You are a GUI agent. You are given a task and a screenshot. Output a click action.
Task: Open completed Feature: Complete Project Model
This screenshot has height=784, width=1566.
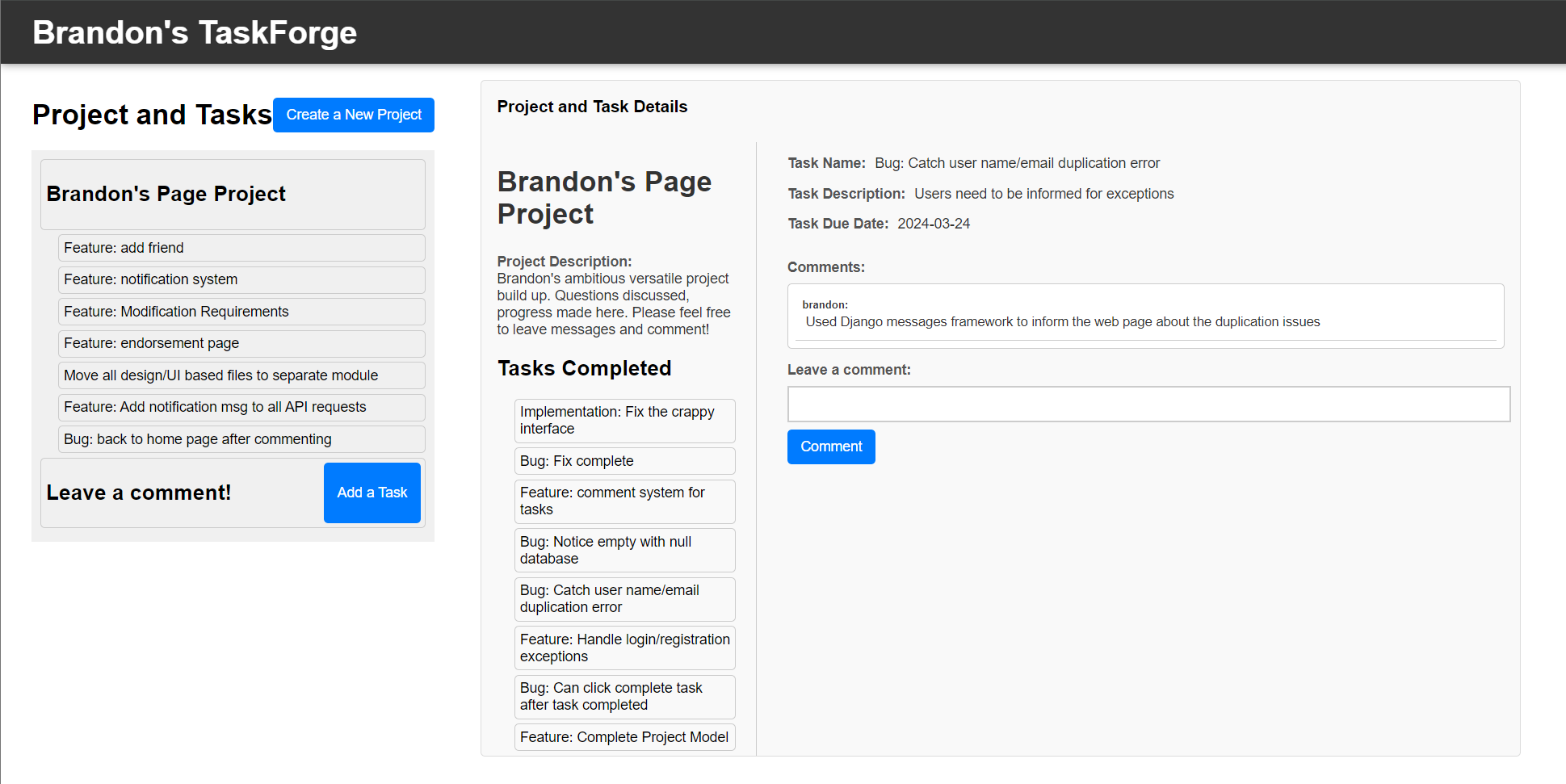coord(624,737)
